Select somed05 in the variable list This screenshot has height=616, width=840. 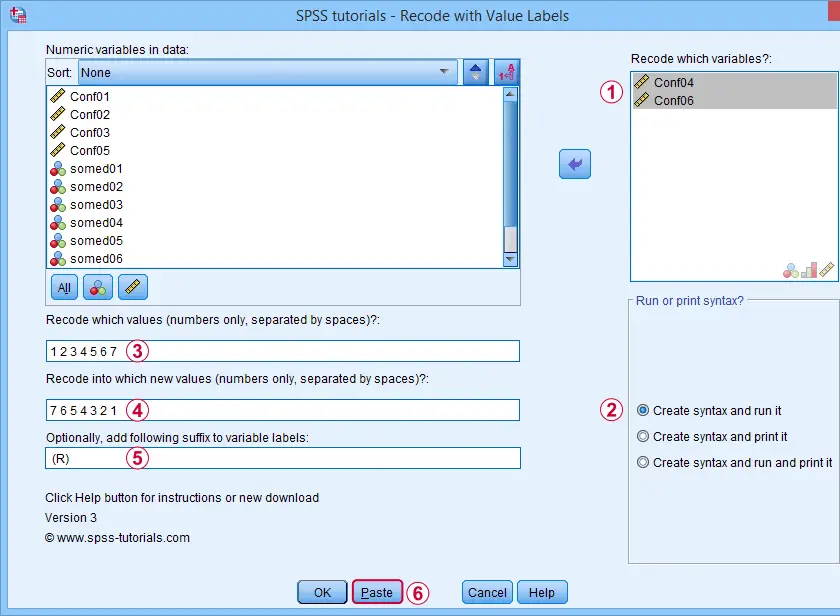tap(275, 241)
